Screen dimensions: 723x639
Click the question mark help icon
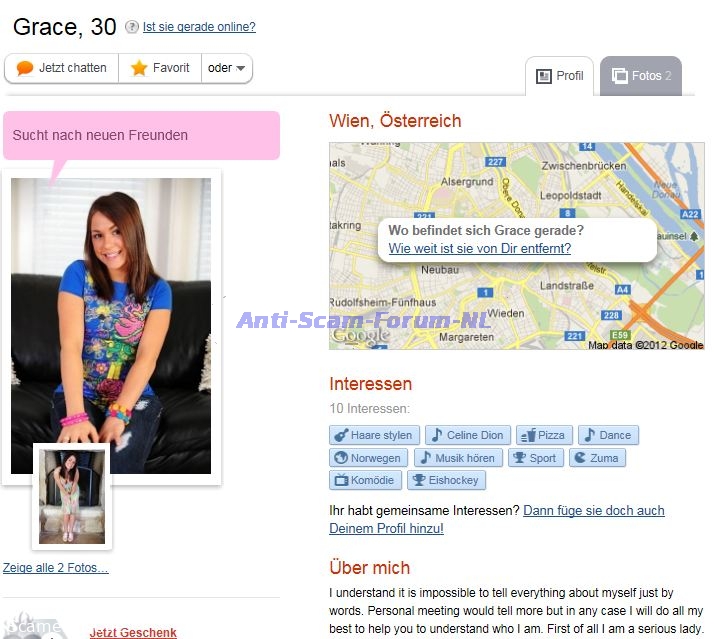(131, 27)
